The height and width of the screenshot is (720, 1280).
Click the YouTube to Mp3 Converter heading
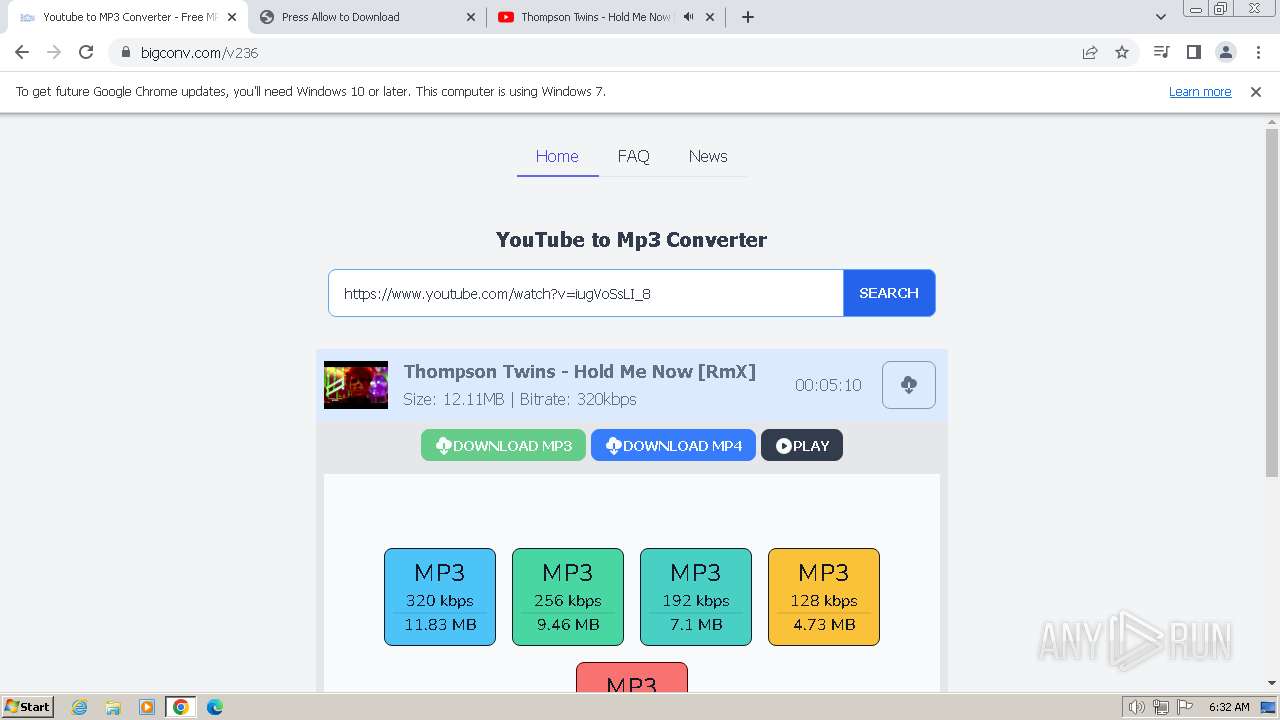(632, 240)
